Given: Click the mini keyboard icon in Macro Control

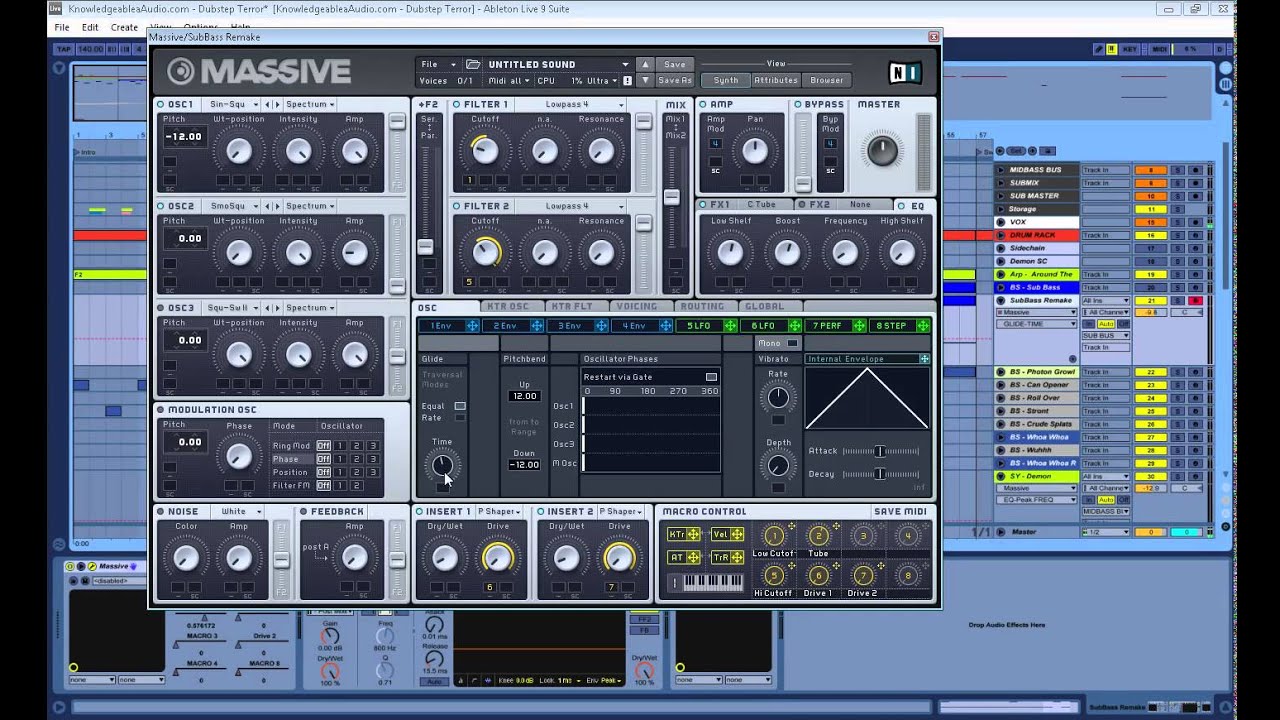Looking at the screenshot, I should (x=713, y=582).
